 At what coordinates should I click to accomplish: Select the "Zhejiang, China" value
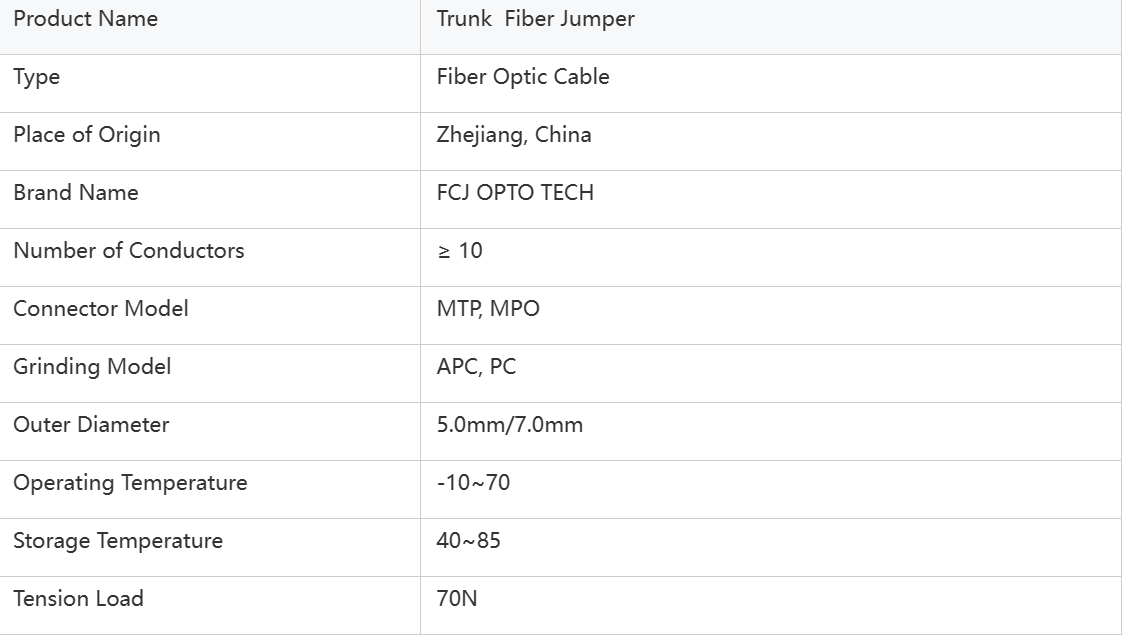tap(514, 135)
